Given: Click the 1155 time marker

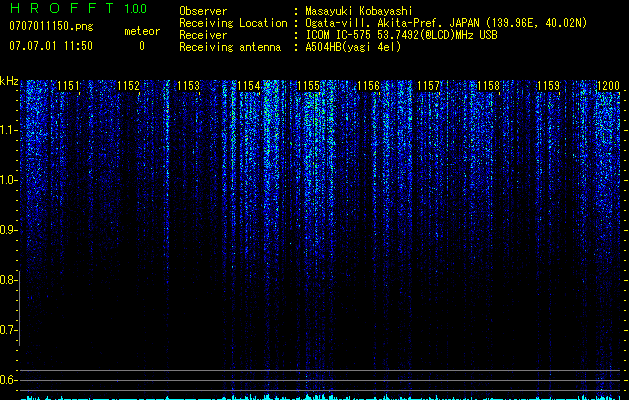Looking at the screenshot, I should (308, 86).
